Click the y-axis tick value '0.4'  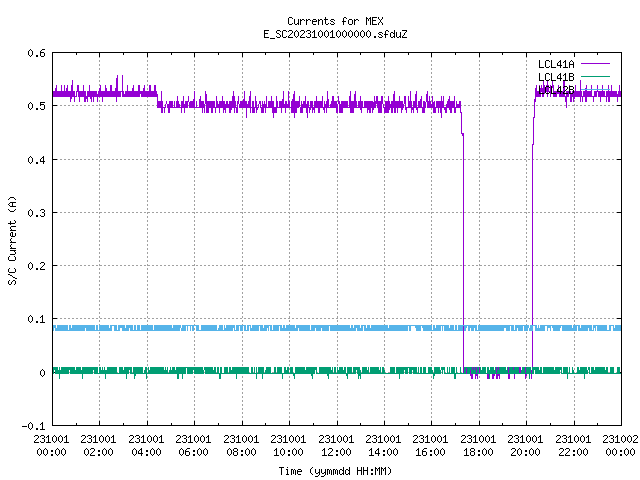click(x=36, y=160)
